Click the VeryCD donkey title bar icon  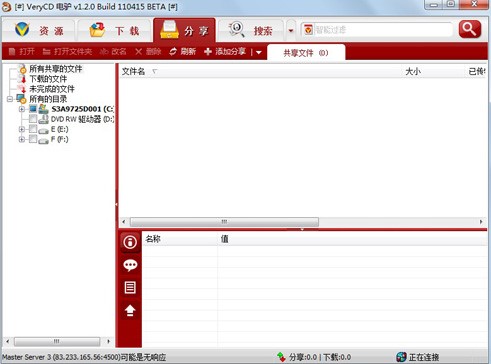(x=6, y=6)
